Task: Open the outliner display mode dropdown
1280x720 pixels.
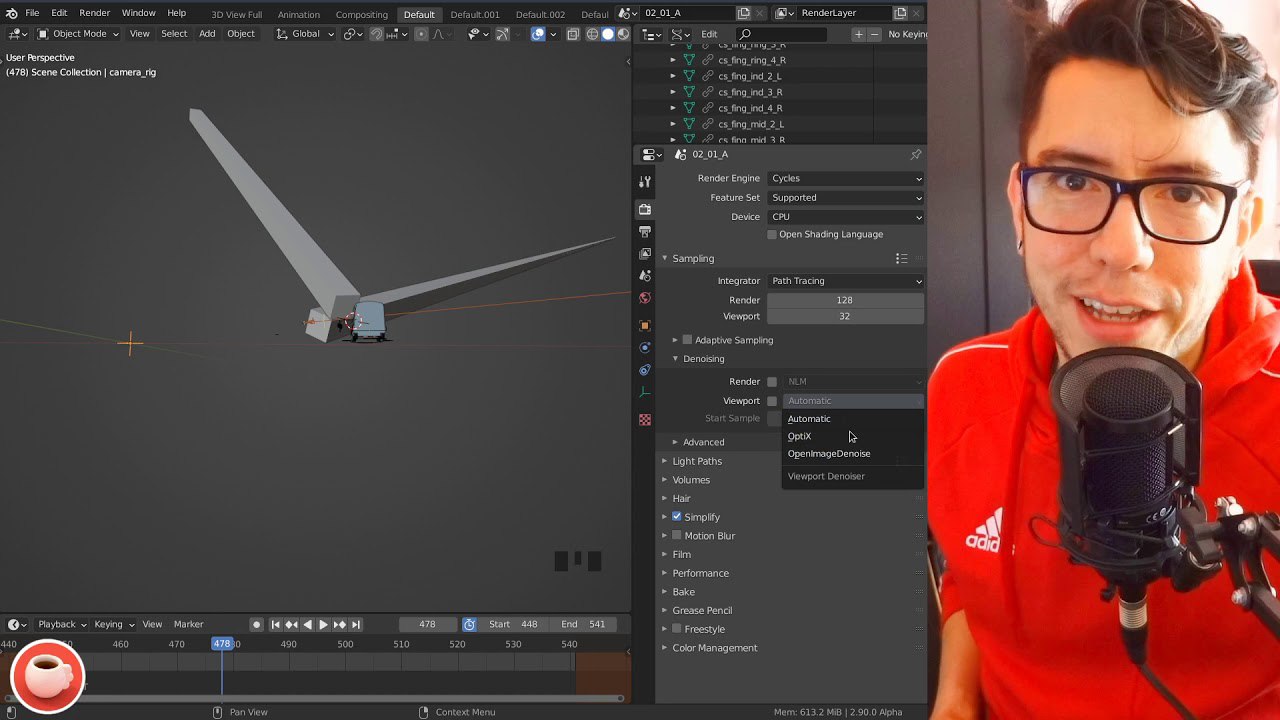Action: click(x=680, y=34)
